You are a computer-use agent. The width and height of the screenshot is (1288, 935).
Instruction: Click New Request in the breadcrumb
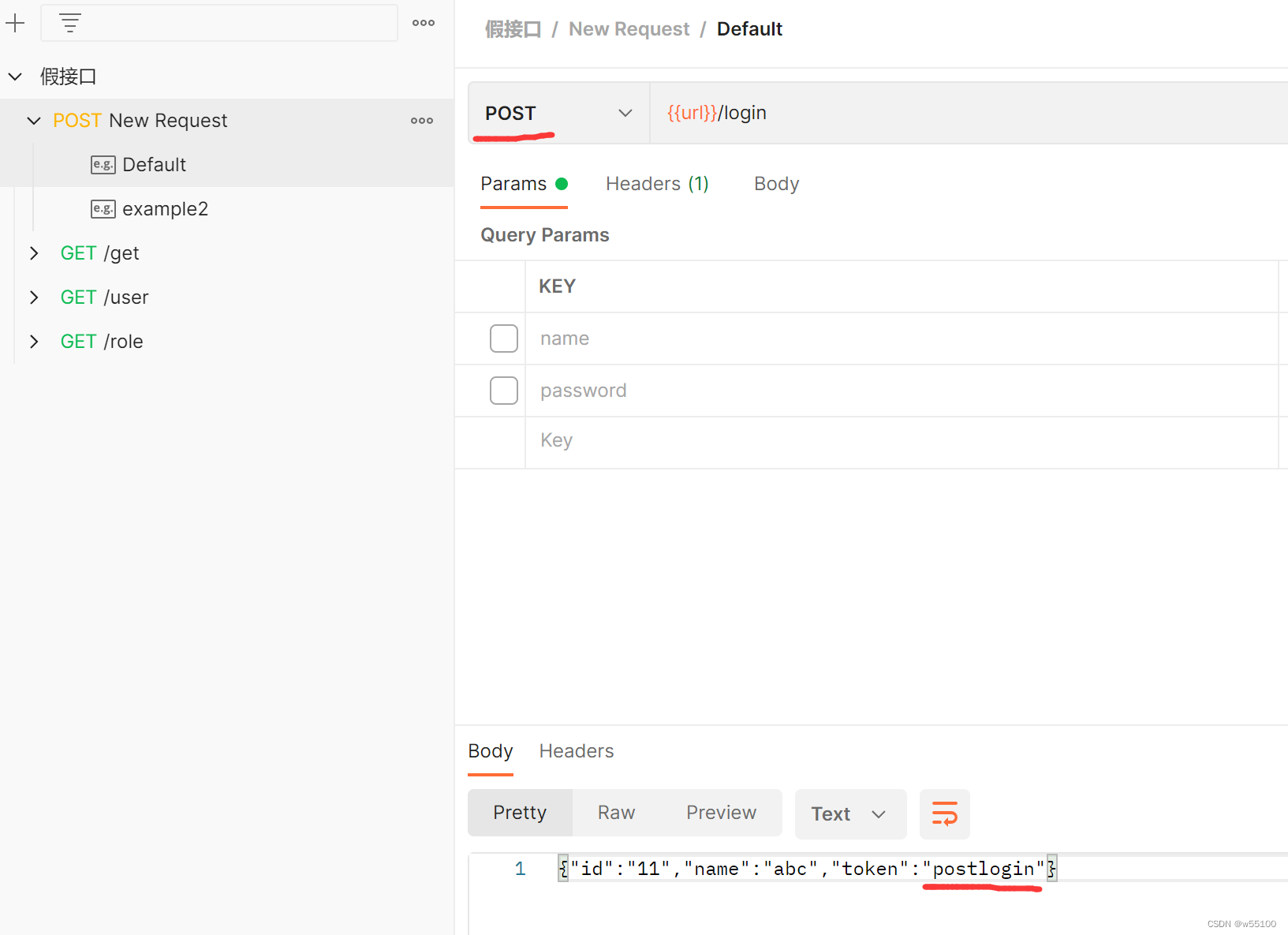(x=629, y=29)
